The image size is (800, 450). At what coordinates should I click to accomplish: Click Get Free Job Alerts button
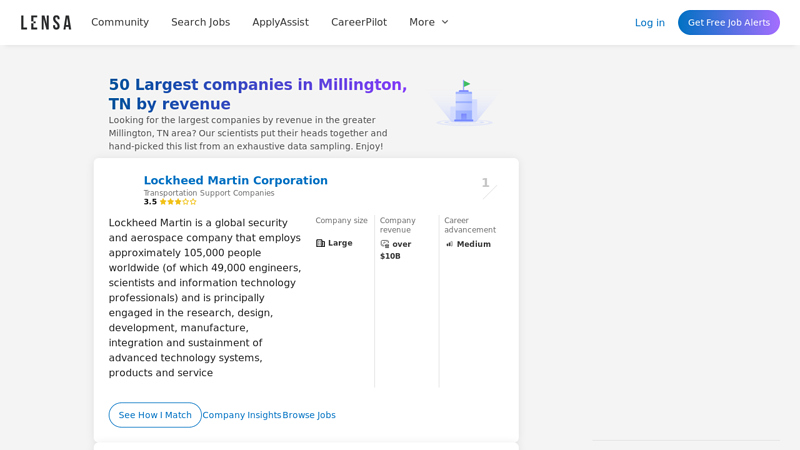[x=729, y=22]
